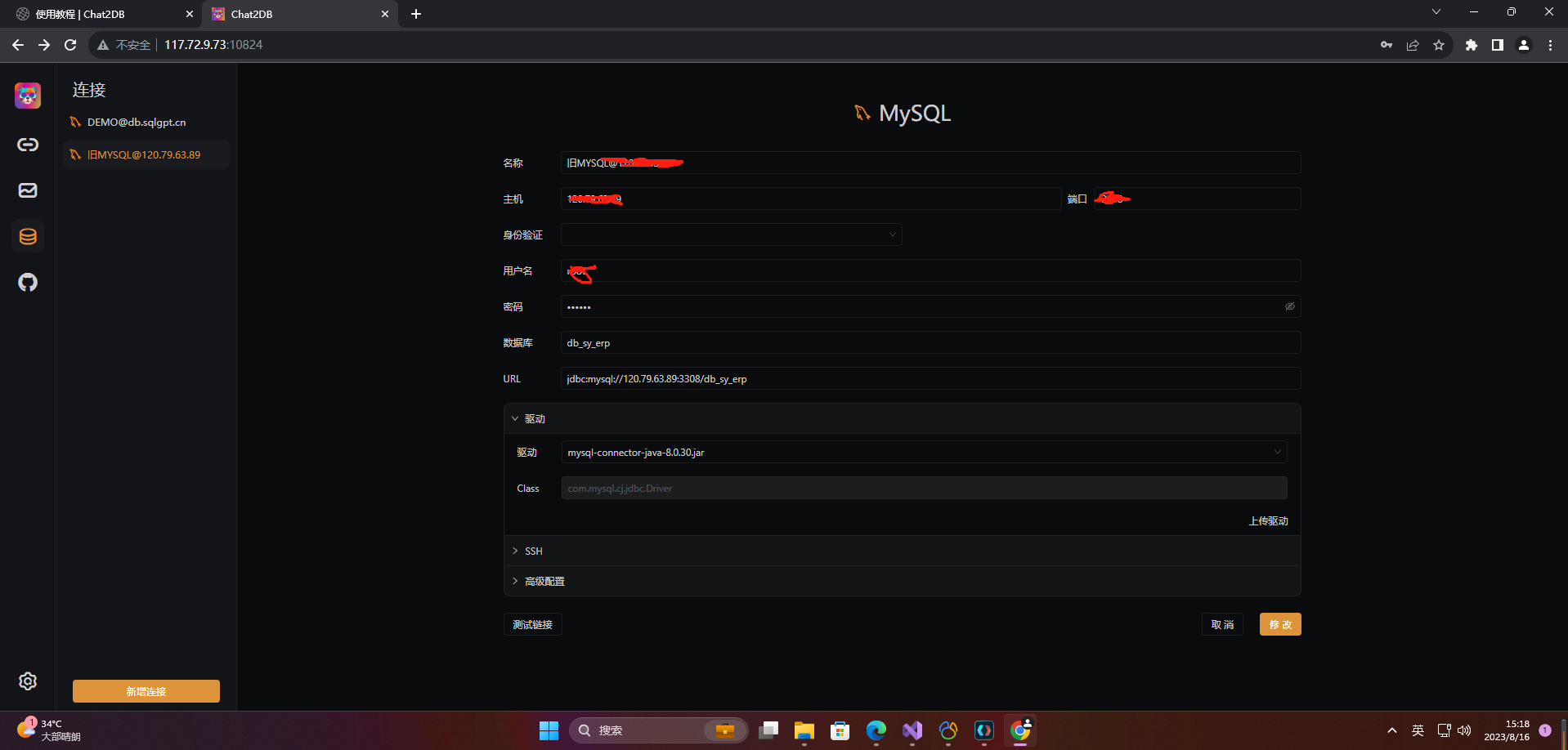Open the Chrome three-dot menu

point(1550,45)
